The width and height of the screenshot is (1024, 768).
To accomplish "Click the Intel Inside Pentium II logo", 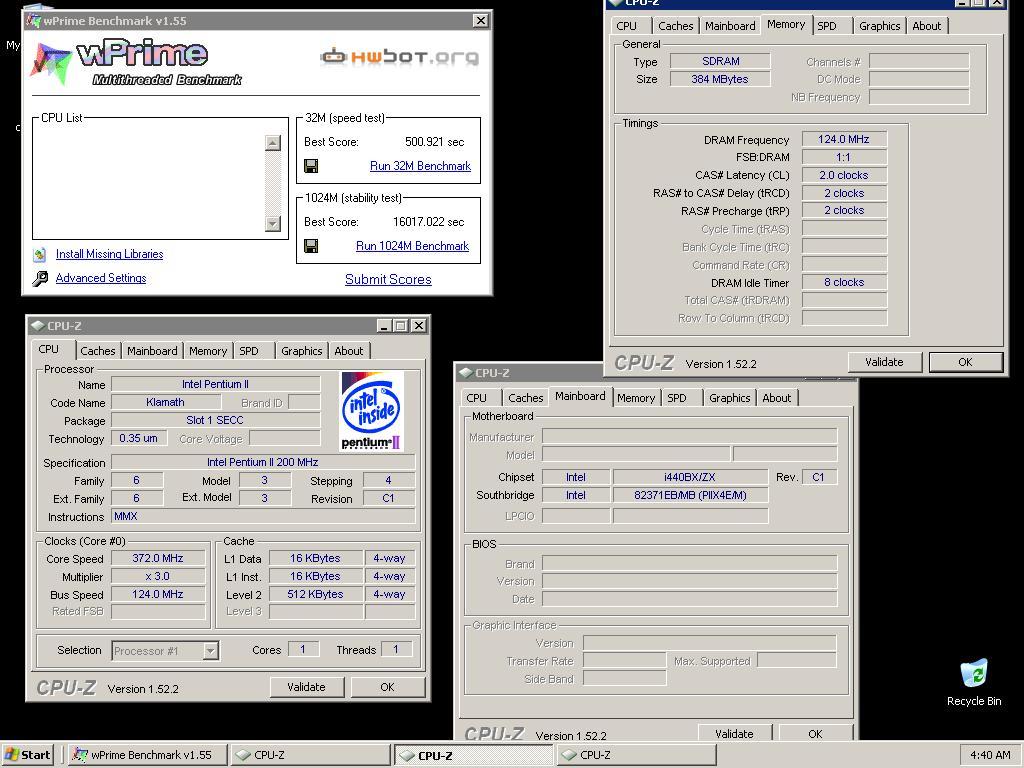I will [x=372, y=411].
